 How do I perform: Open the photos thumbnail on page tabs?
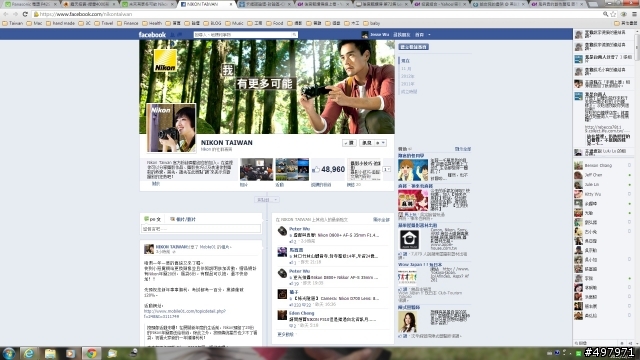(x=256, y=169)
